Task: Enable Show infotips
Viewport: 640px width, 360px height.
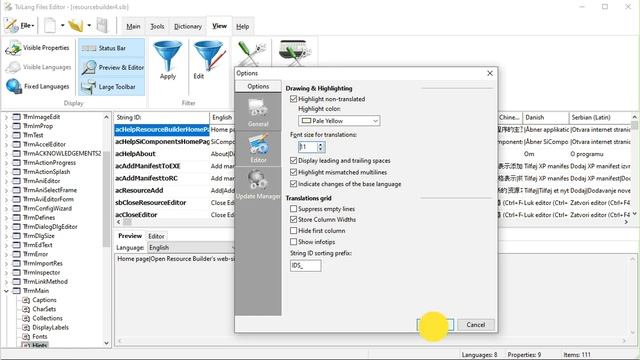Action: point(293,242)
